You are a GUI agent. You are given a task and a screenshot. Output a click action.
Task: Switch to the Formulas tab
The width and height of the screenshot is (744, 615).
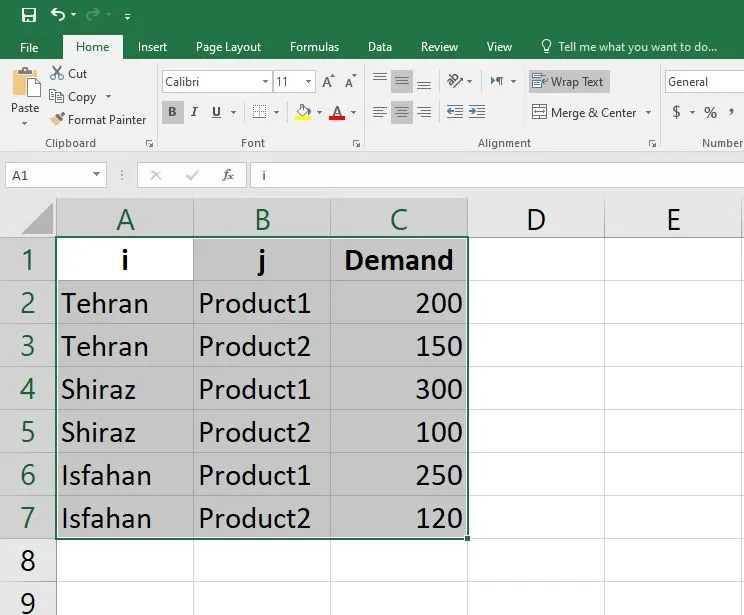(314, 47)
